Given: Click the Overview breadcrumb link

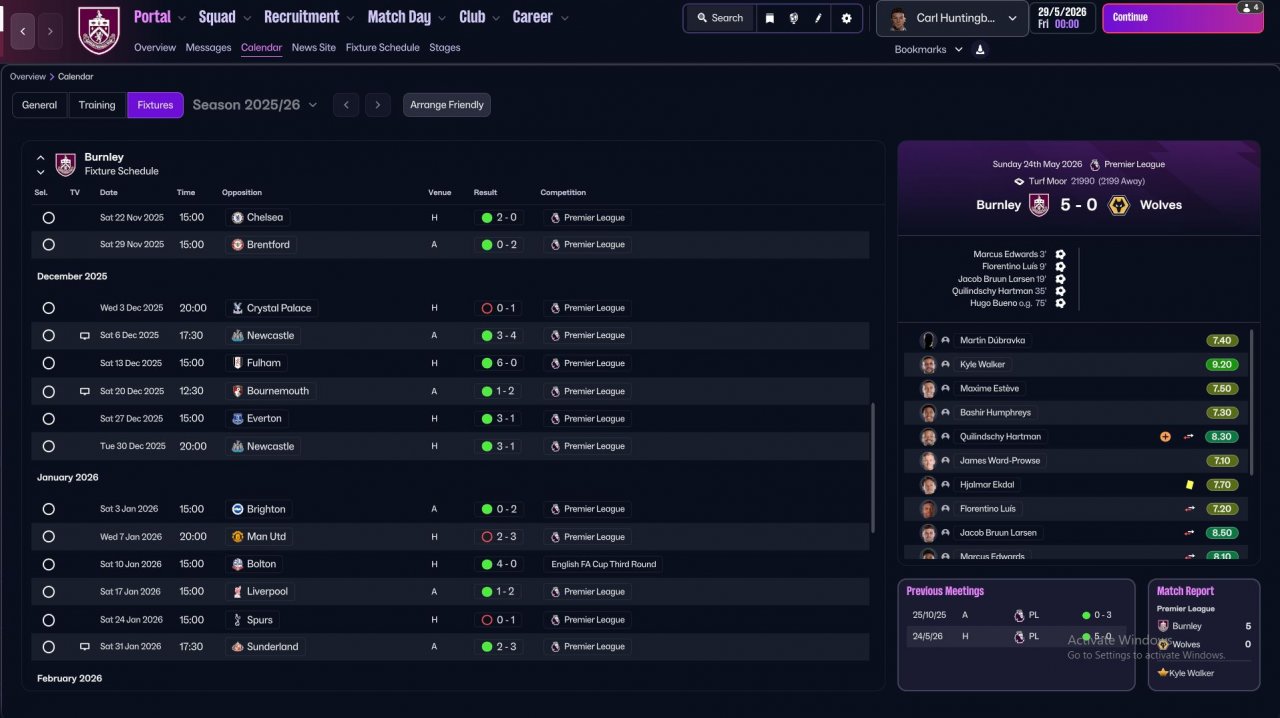Looking at the screenshot, I should tap(28, 77).
